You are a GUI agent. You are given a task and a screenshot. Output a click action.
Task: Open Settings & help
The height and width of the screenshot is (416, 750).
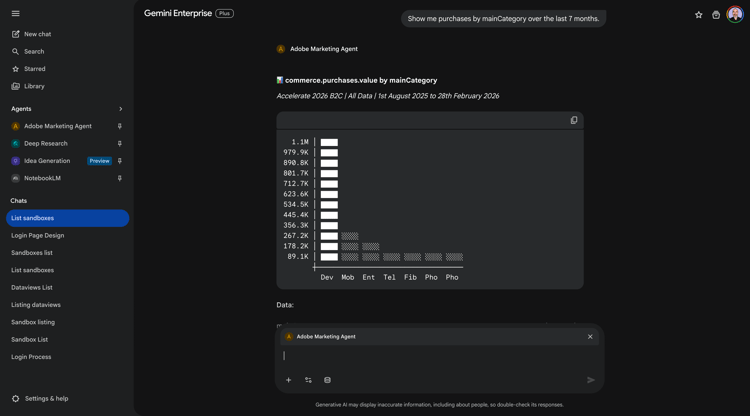point(46,398)
